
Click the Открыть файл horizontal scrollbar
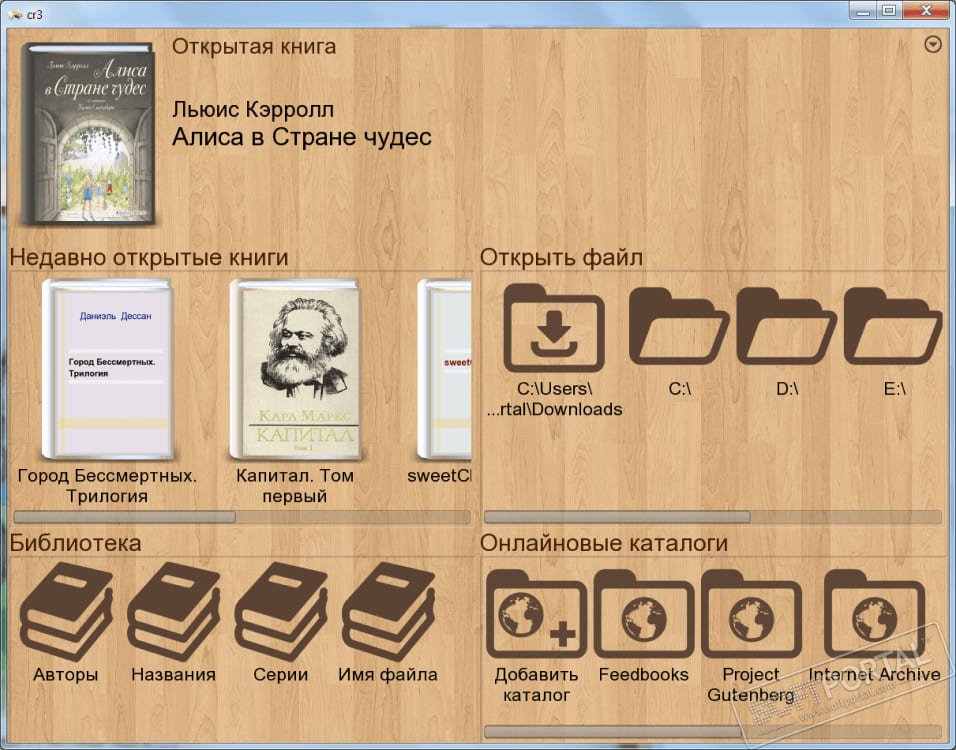(x=713, y=517)
